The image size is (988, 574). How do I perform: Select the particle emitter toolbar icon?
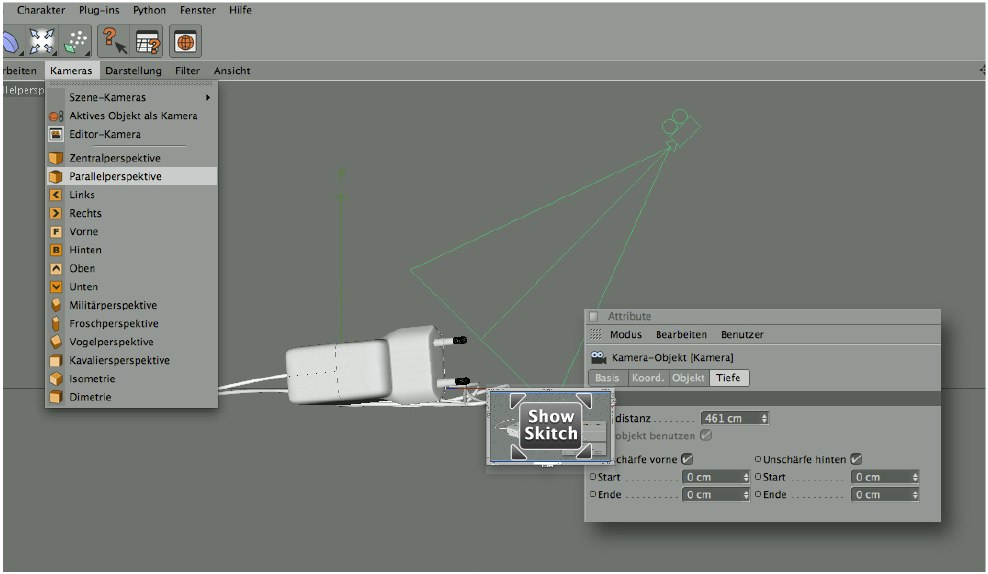coord(76,41)
